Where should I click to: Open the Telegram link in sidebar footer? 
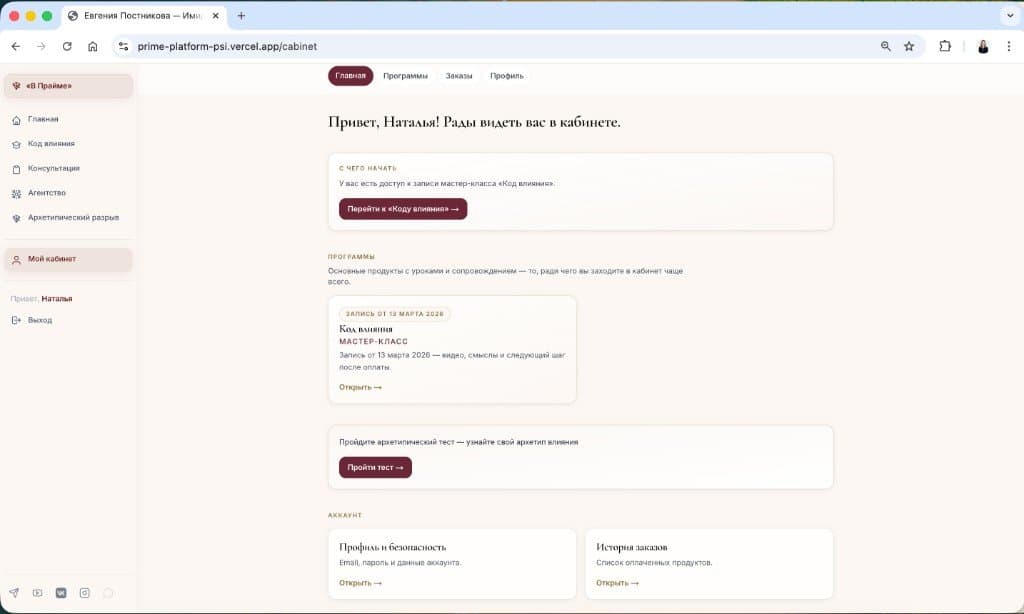[x=14, y=593]
